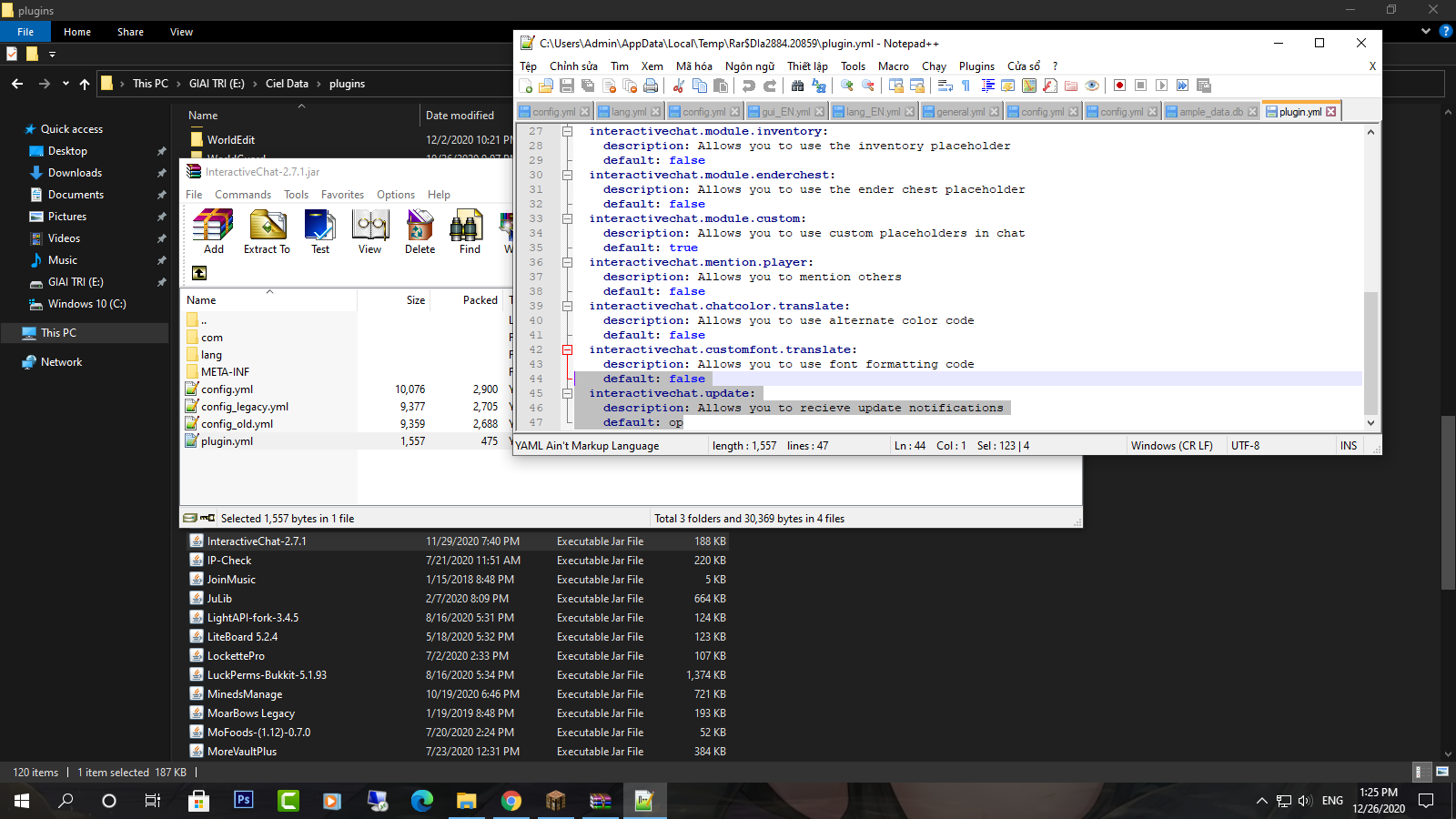Screen dimensions: 1456x819
Task: Toggle the eye-shaped Monitoring icon
Action: coord(1092,86)
